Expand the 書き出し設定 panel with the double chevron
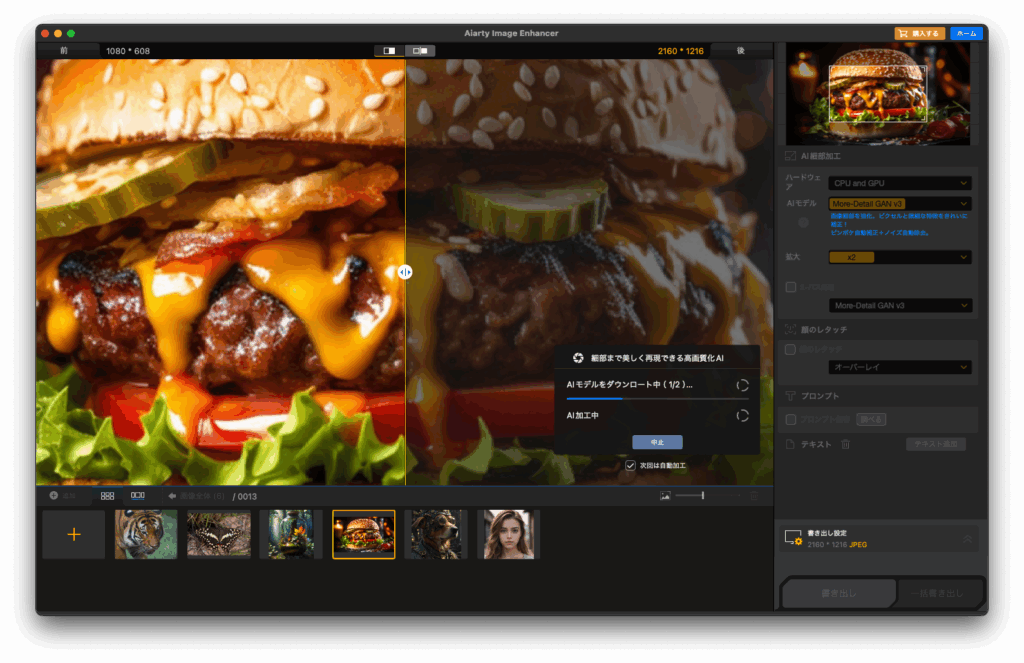 (x=967, y=538)
